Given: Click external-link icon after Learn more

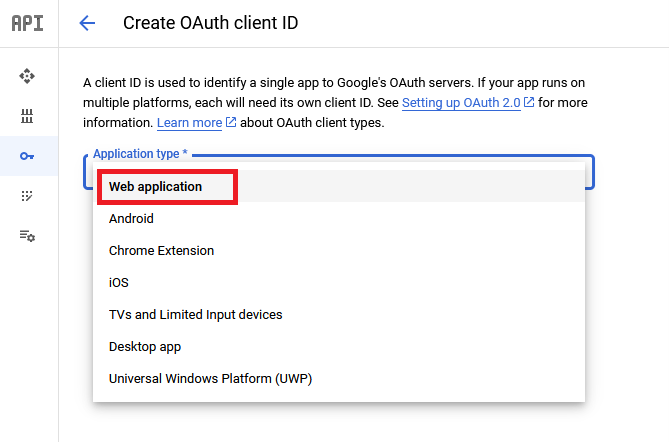Looking at the screenshot, I should (x=230, y=122).
